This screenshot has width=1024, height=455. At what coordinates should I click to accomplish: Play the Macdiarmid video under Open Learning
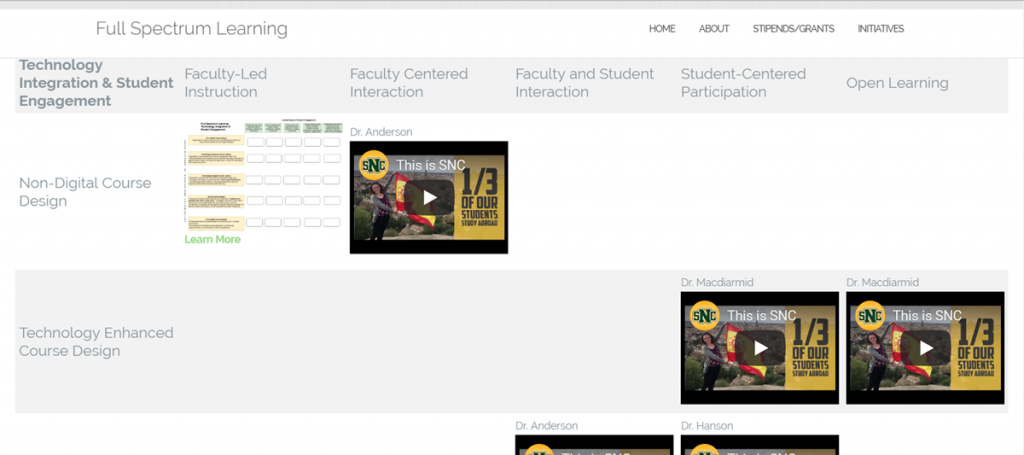click(925, 348)
